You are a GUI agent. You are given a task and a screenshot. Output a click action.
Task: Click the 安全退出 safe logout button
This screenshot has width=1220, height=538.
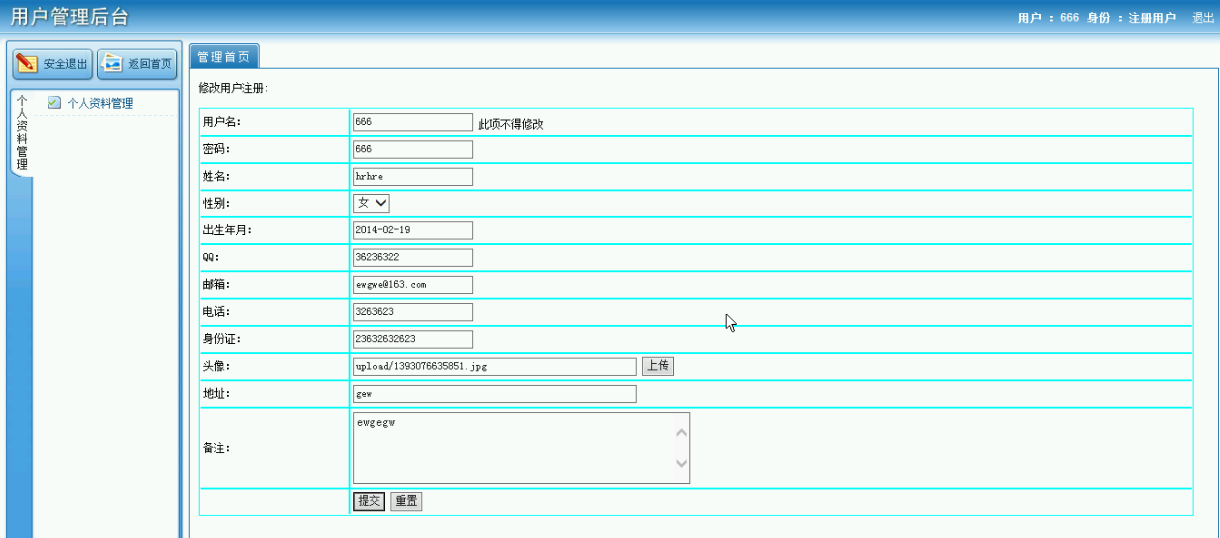(x=53, y=64)
